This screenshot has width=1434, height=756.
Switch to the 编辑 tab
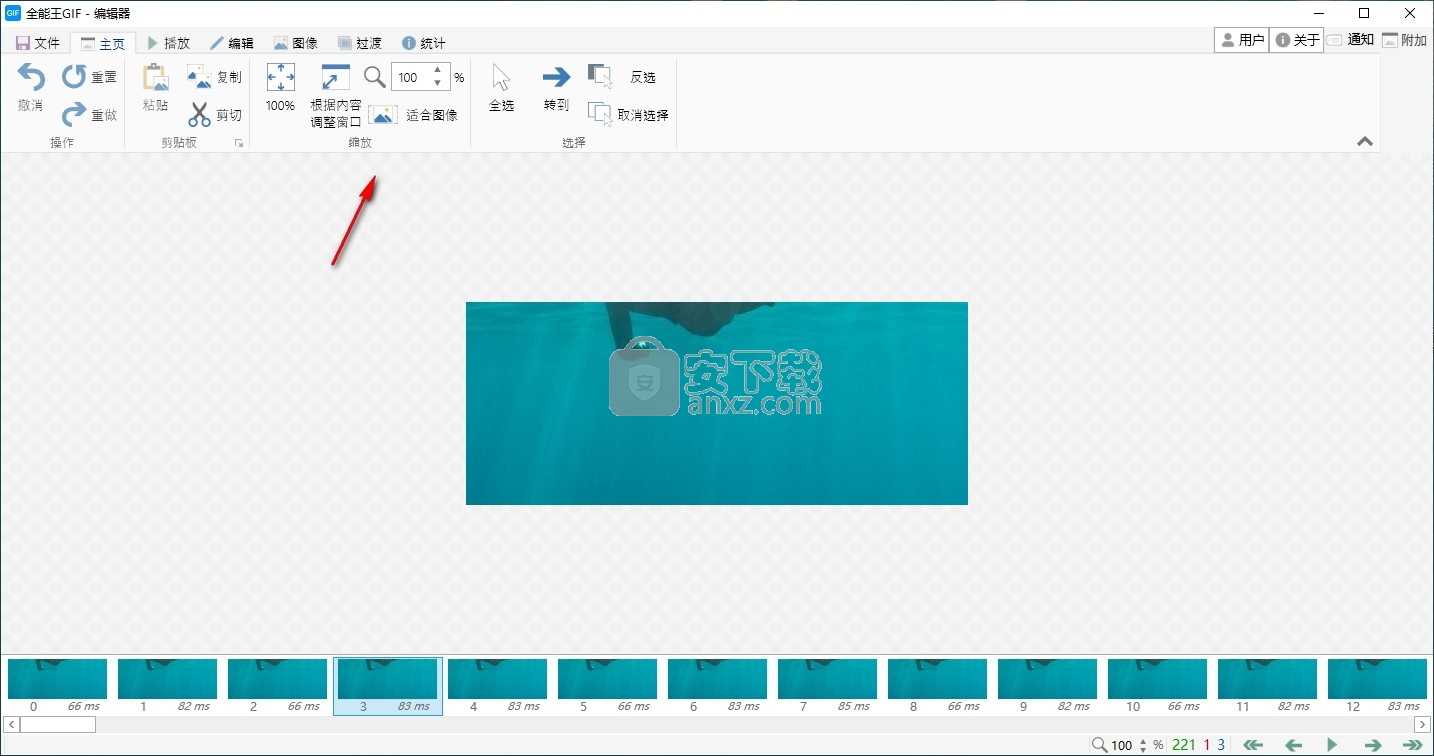[232, 43]
